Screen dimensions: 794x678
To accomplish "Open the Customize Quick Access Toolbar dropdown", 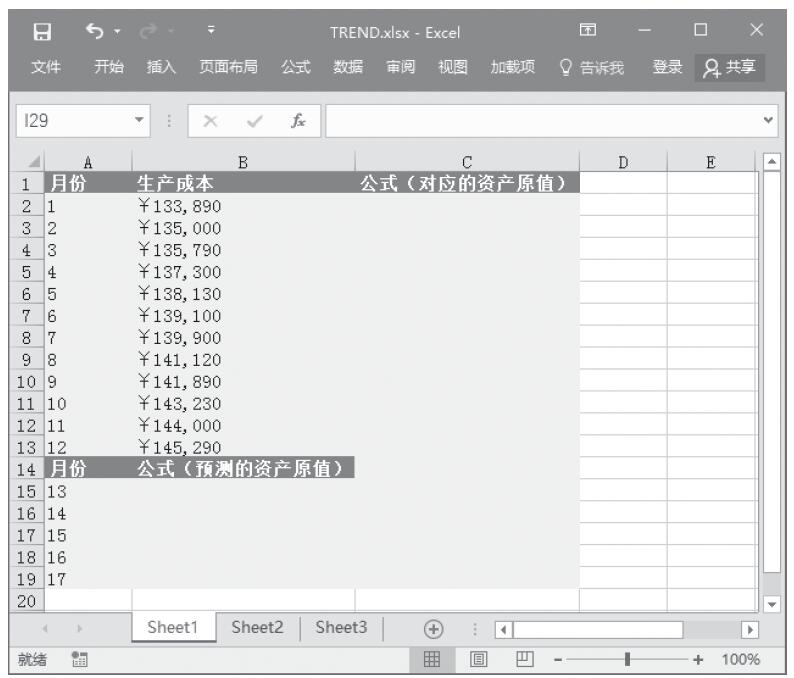I will coord(211,33).
